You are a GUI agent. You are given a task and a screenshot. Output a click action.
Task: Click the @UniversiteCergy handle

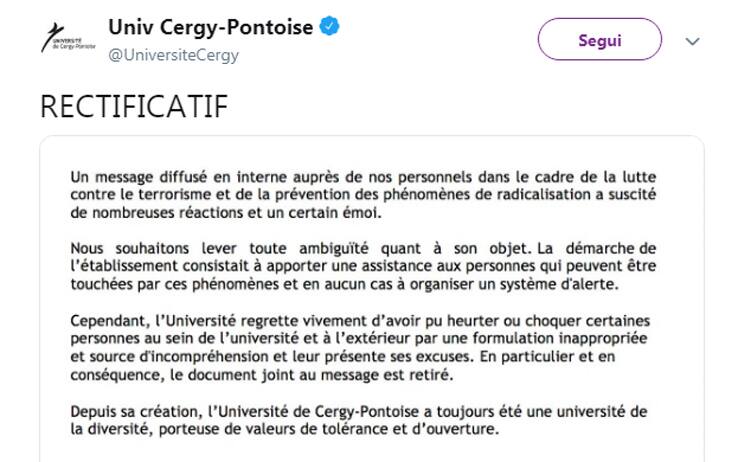tap(173, 55)
